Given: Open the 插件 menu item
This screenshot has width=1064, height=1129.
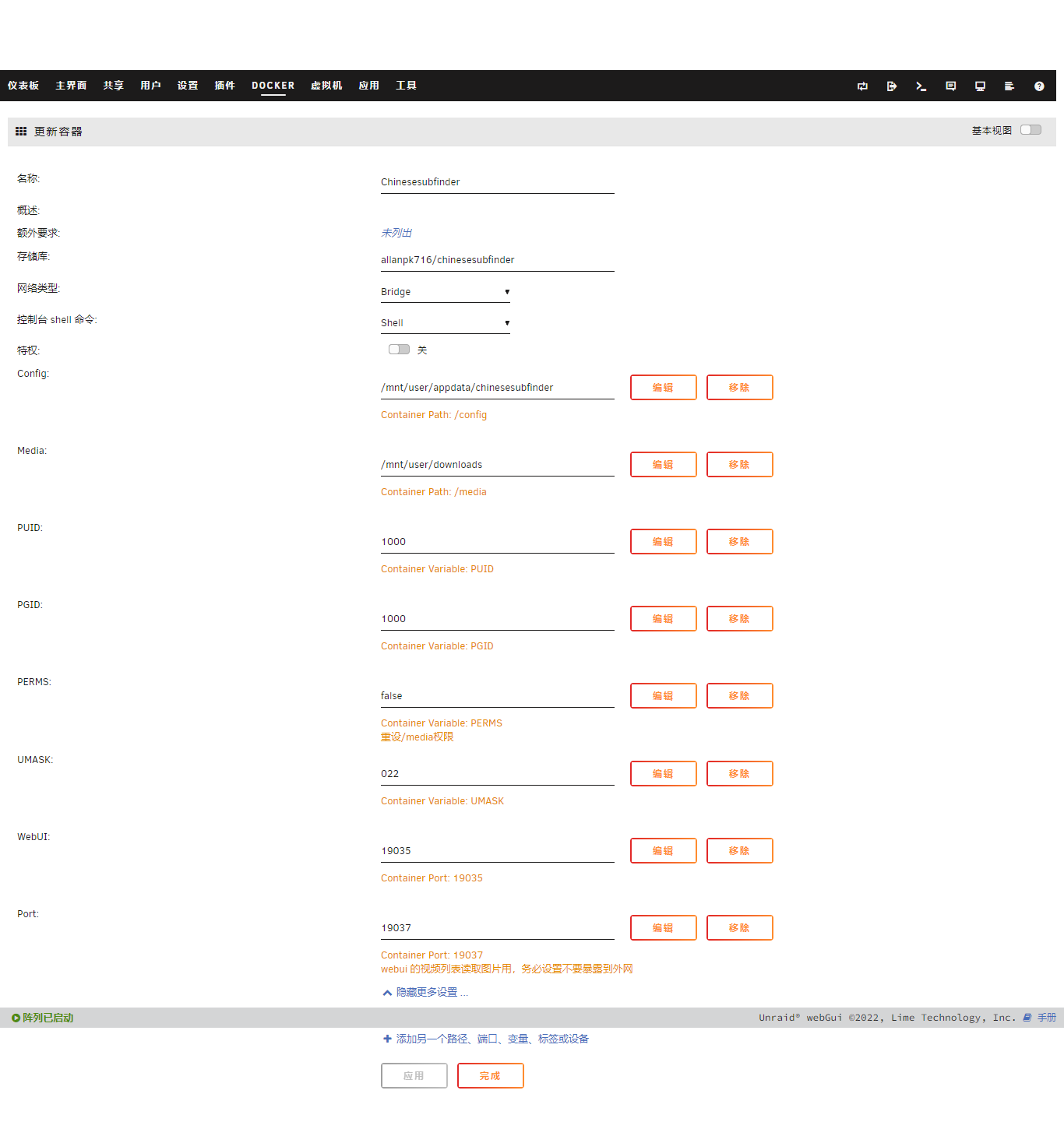Looking at the screenshot, I should pos(224,86).
